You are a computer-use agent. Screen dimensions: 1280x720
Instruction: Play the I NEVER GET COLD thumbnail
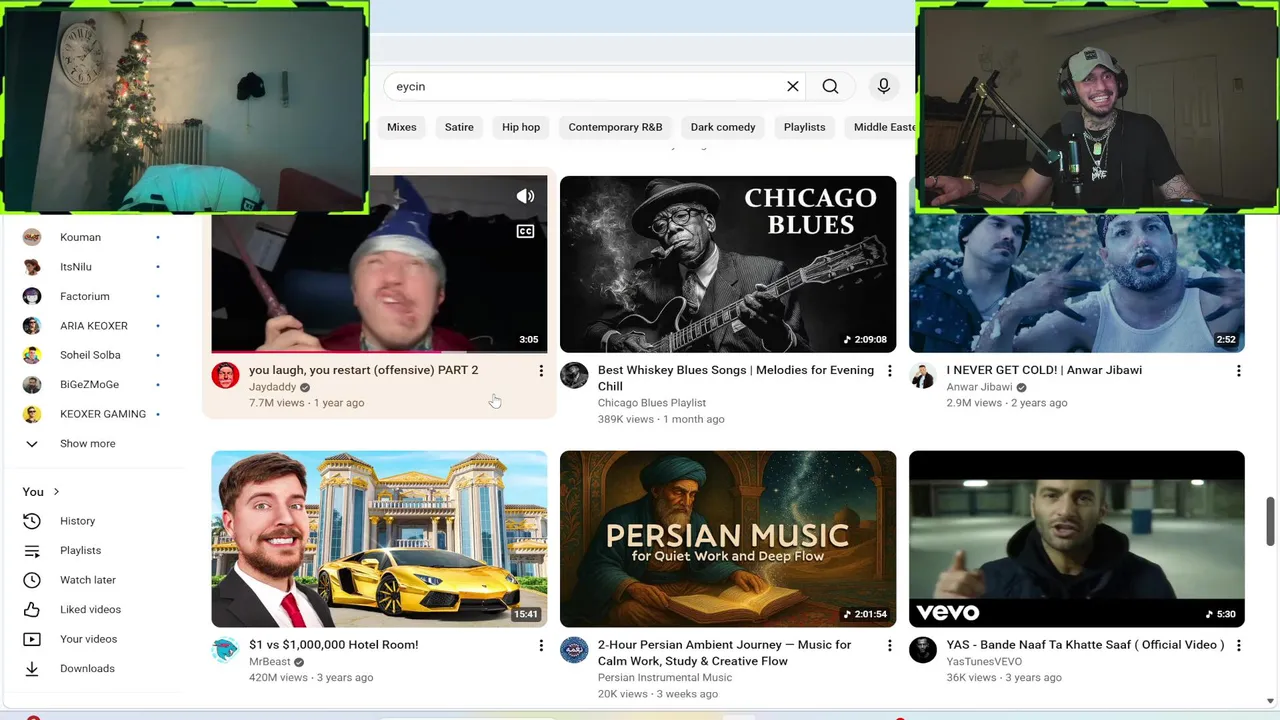pyautogui.click(x=1077, y=283)
